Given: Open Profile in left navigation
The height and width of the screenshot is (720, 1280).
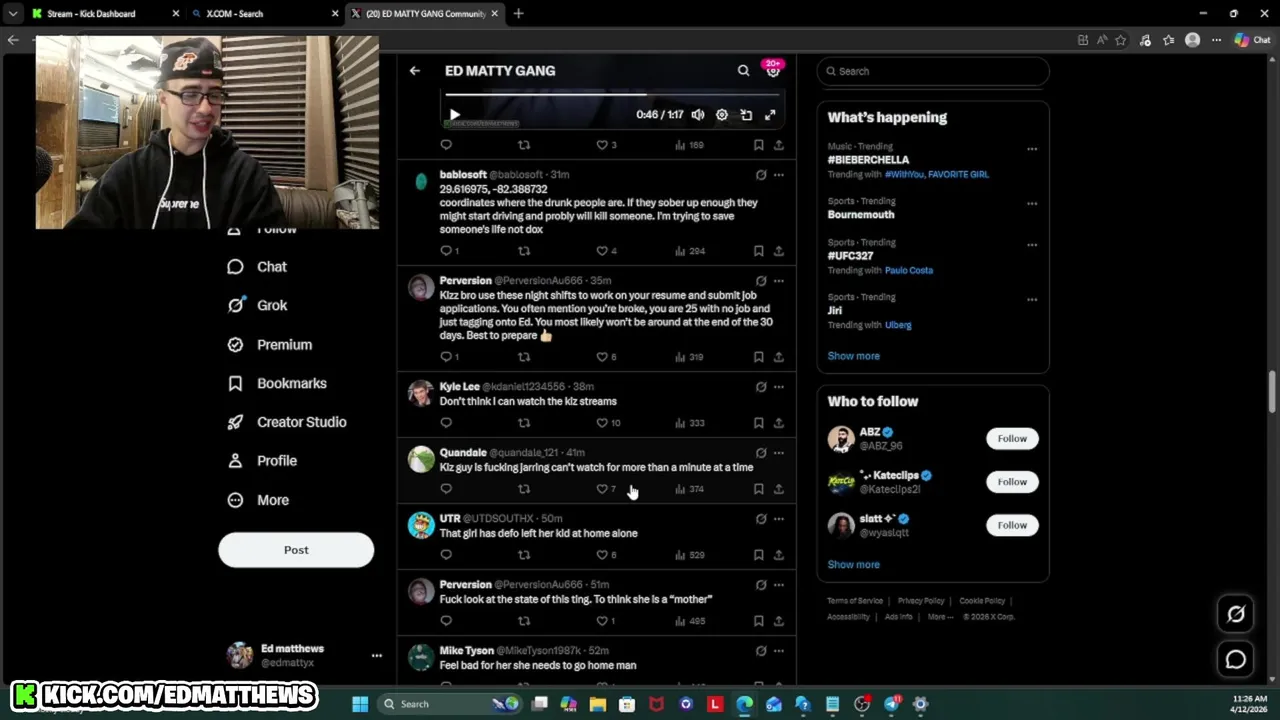Looking at the screenshot, I should 262,461.
